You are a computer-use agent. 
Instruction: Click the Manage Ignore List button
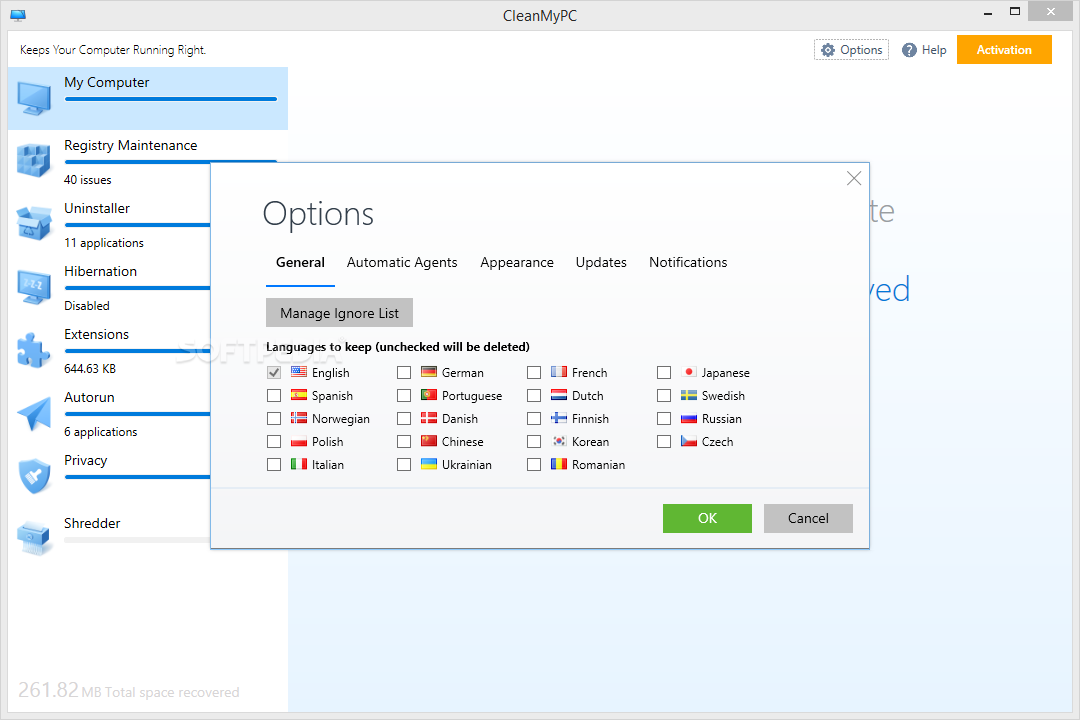pyautogui.click(x=340, y=313)
